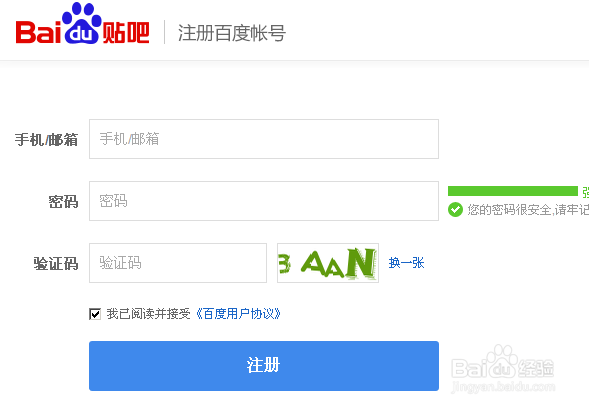The image size is (589, 408).
Task: Click the 手机/邮箱 field label
Action: tap(46, 140)
